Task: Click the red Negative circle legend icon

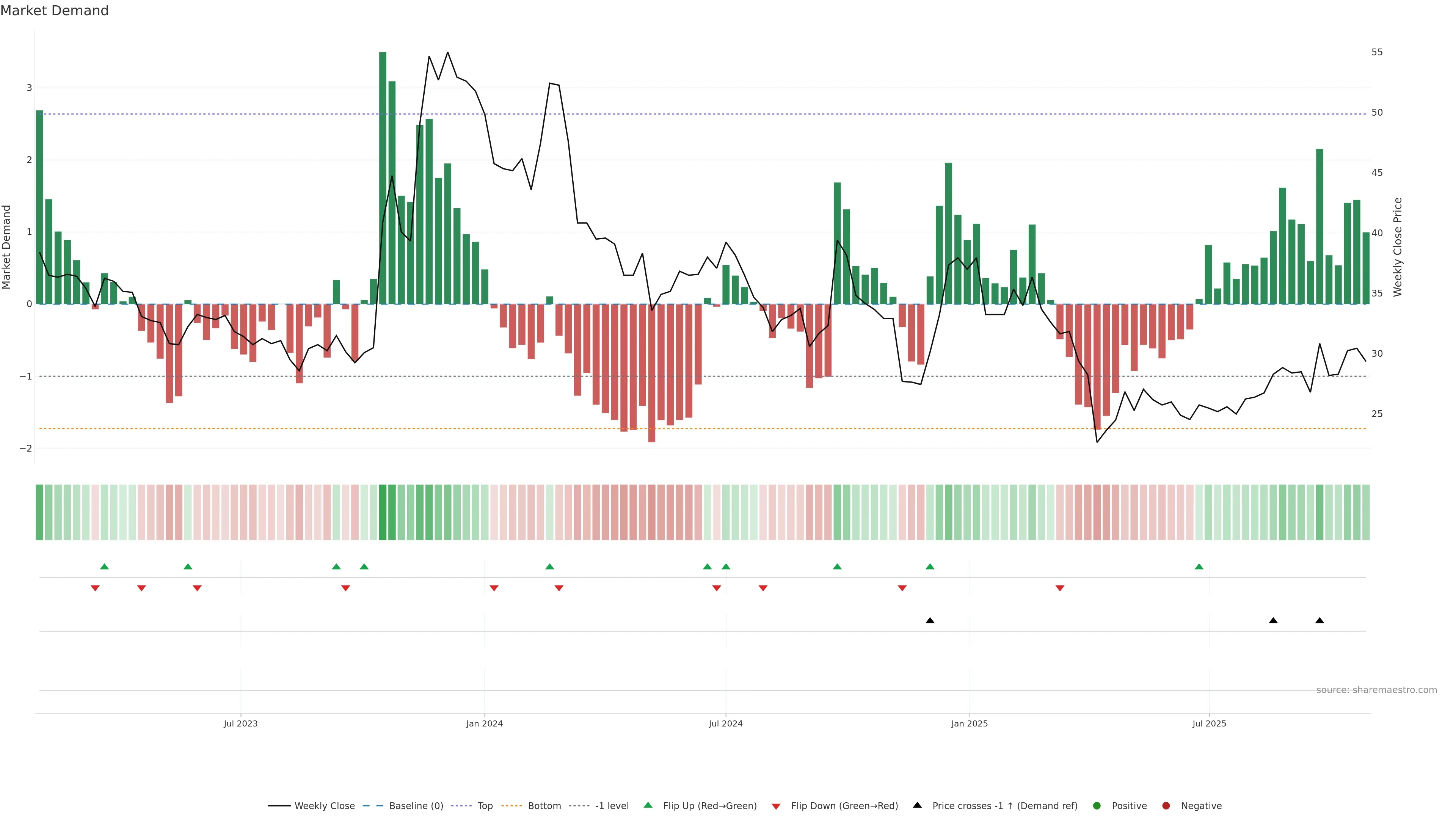Action: coord(1166,805)
